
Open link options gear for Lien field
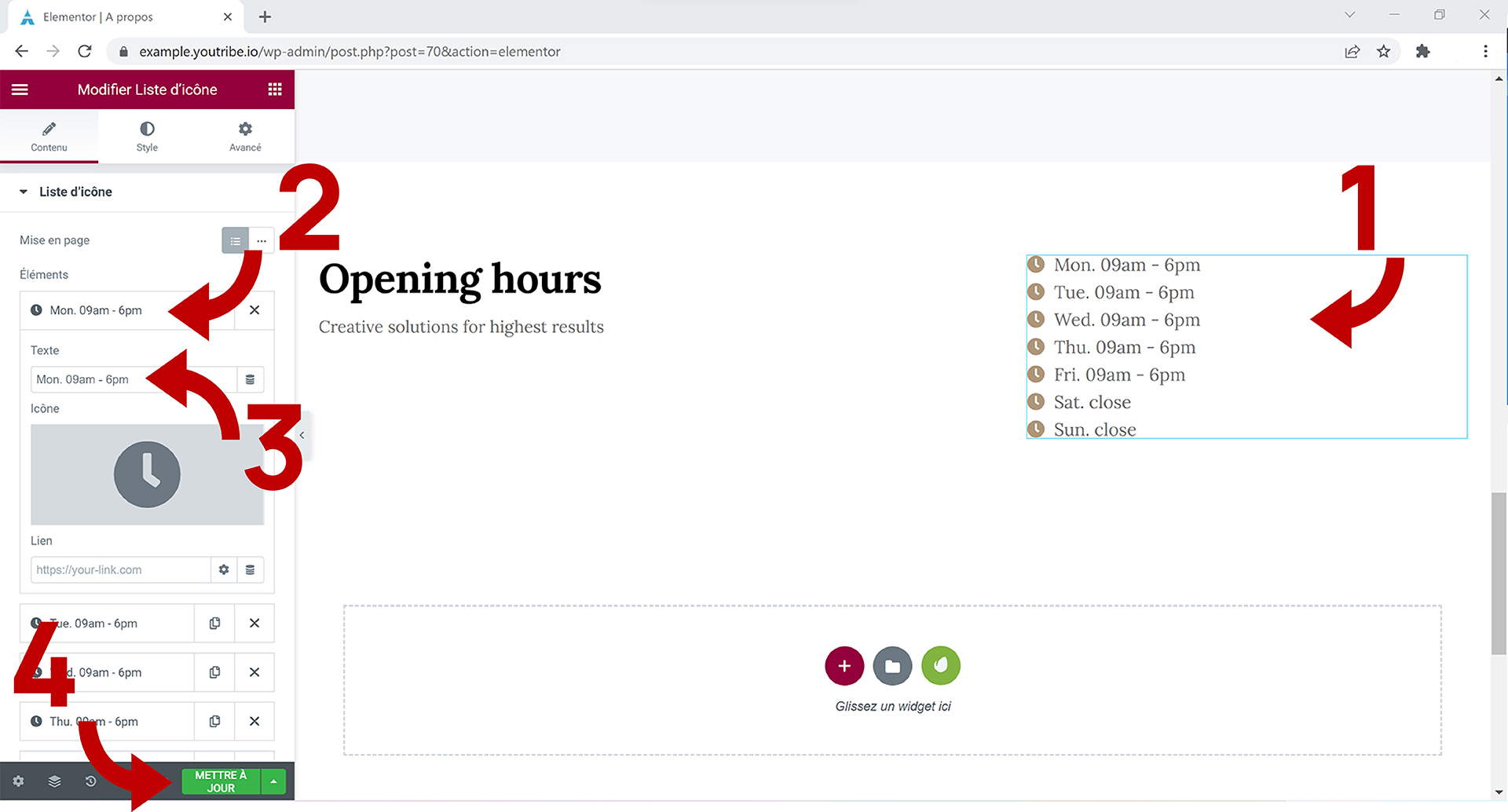[x=224, y=570]
